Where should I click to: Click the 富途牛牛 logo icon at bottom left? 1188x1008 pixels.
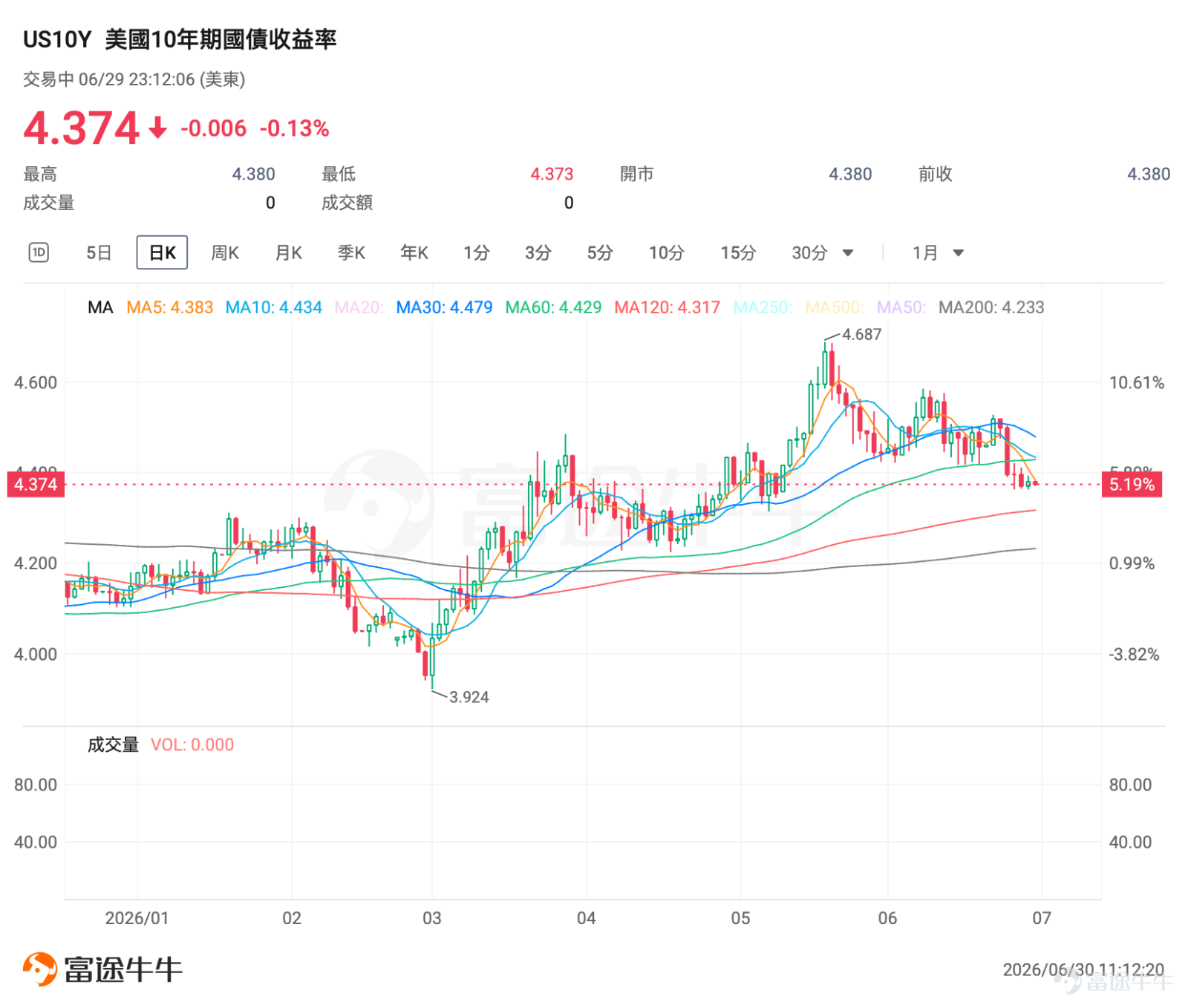40,969
